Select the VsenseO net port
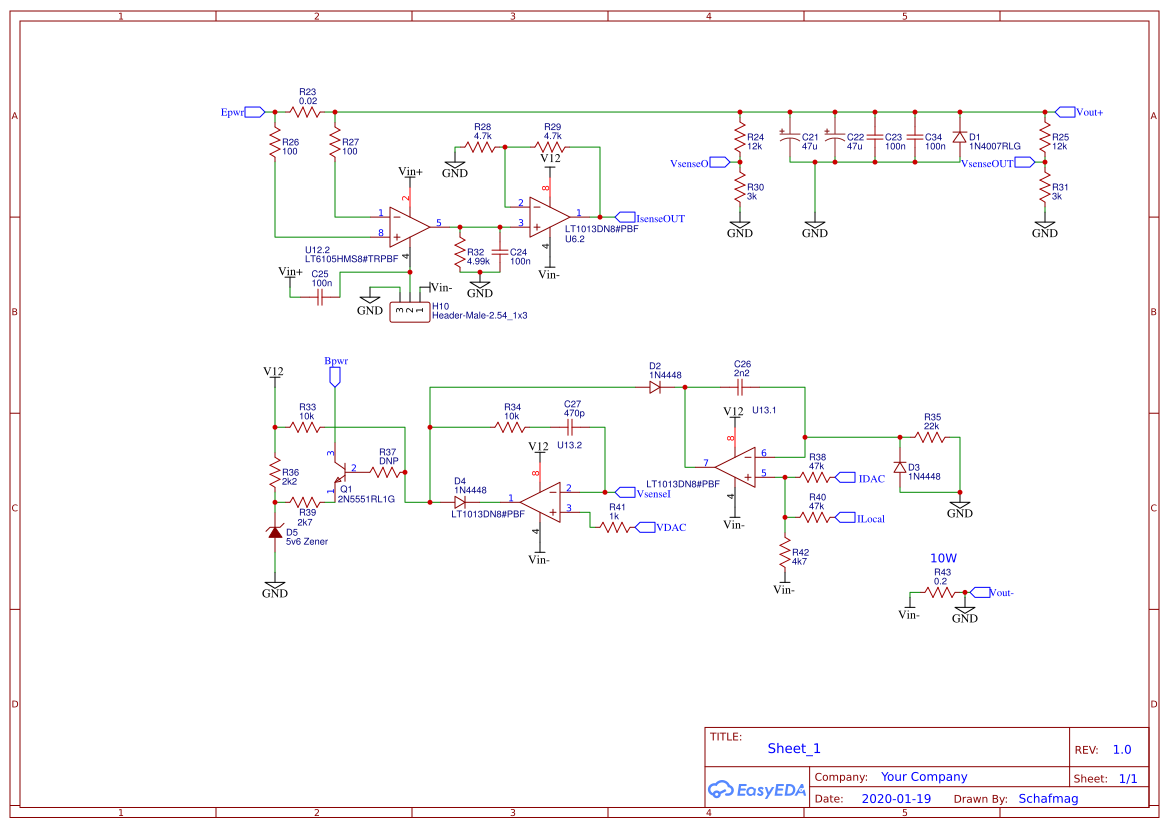 (719, 162)
